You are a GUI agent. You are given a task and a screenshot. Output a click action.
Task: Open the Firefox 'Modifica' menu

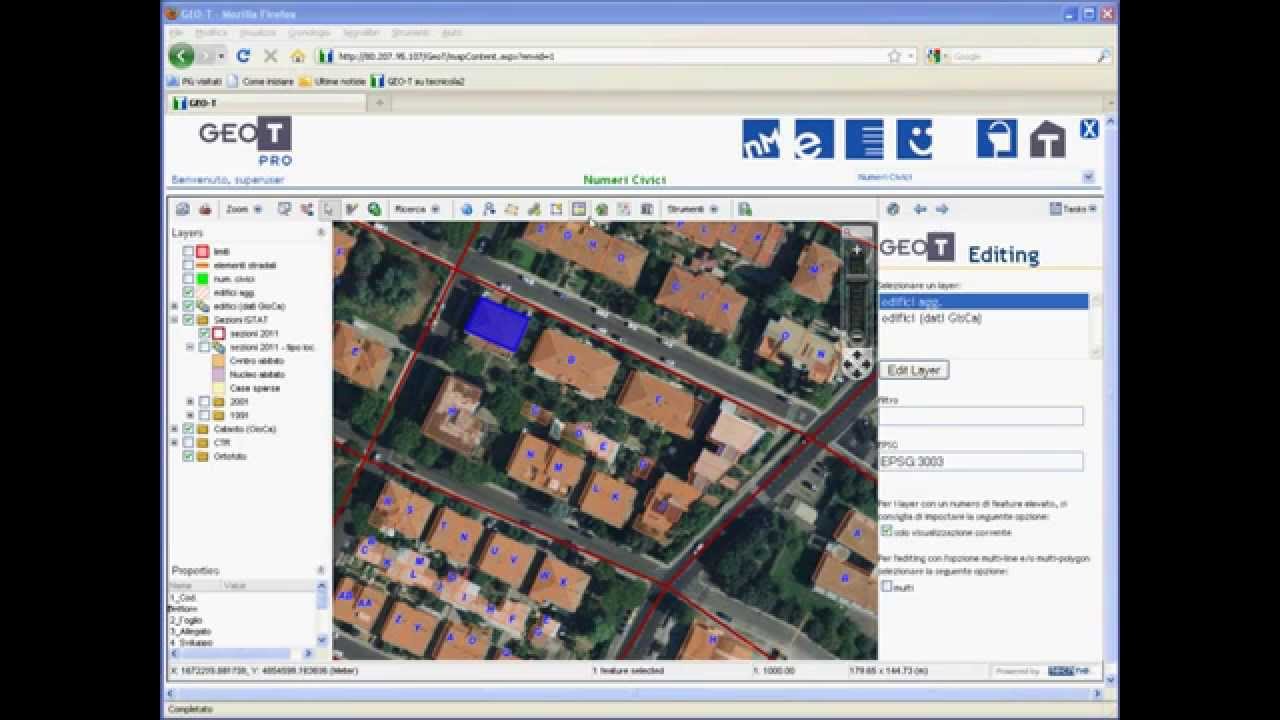tap(211, 33)
